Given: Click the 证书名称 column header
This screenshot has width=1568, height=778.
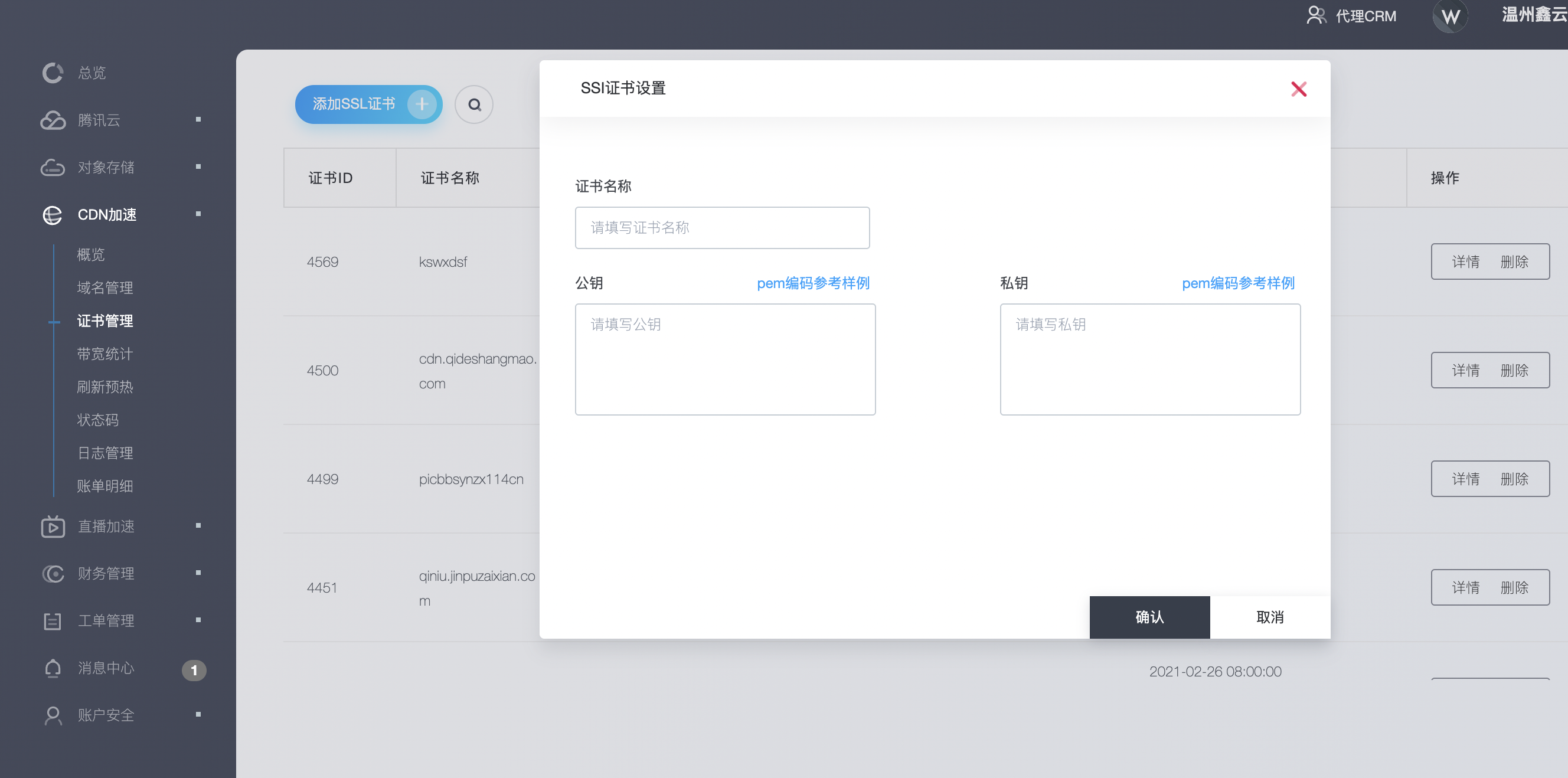Looking at the screenshot, I should pyautogui.click(x=449, y=178).
